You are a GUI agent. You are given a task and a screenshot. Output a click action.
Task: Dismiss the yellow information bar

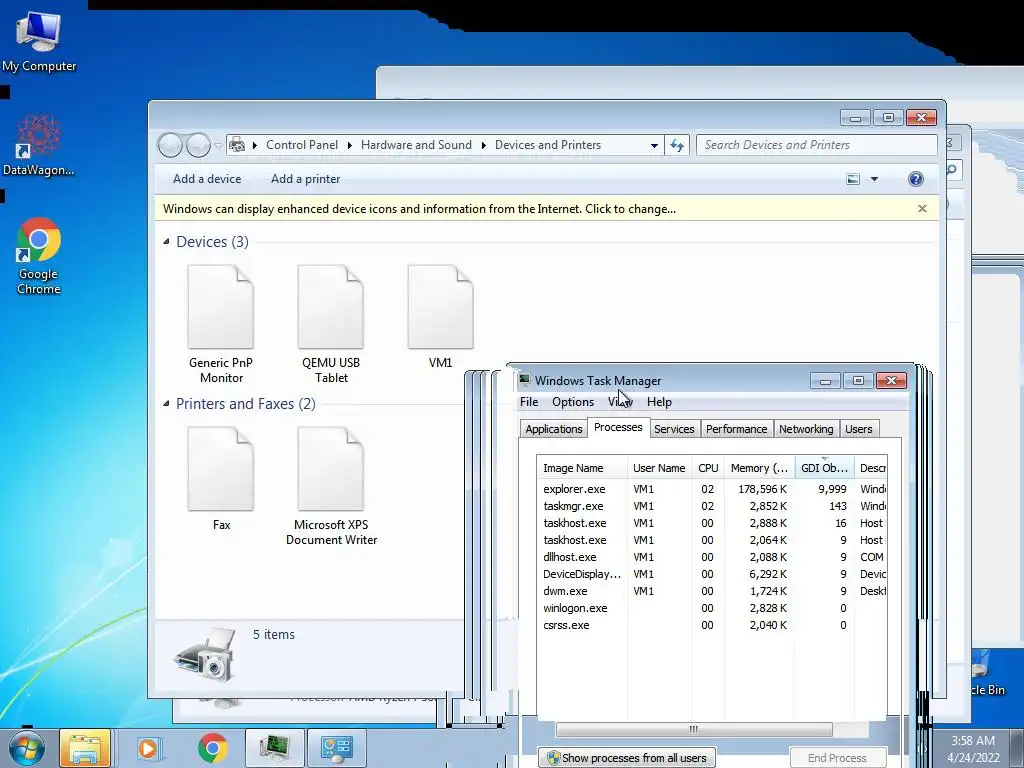click(x=922, y=208)
